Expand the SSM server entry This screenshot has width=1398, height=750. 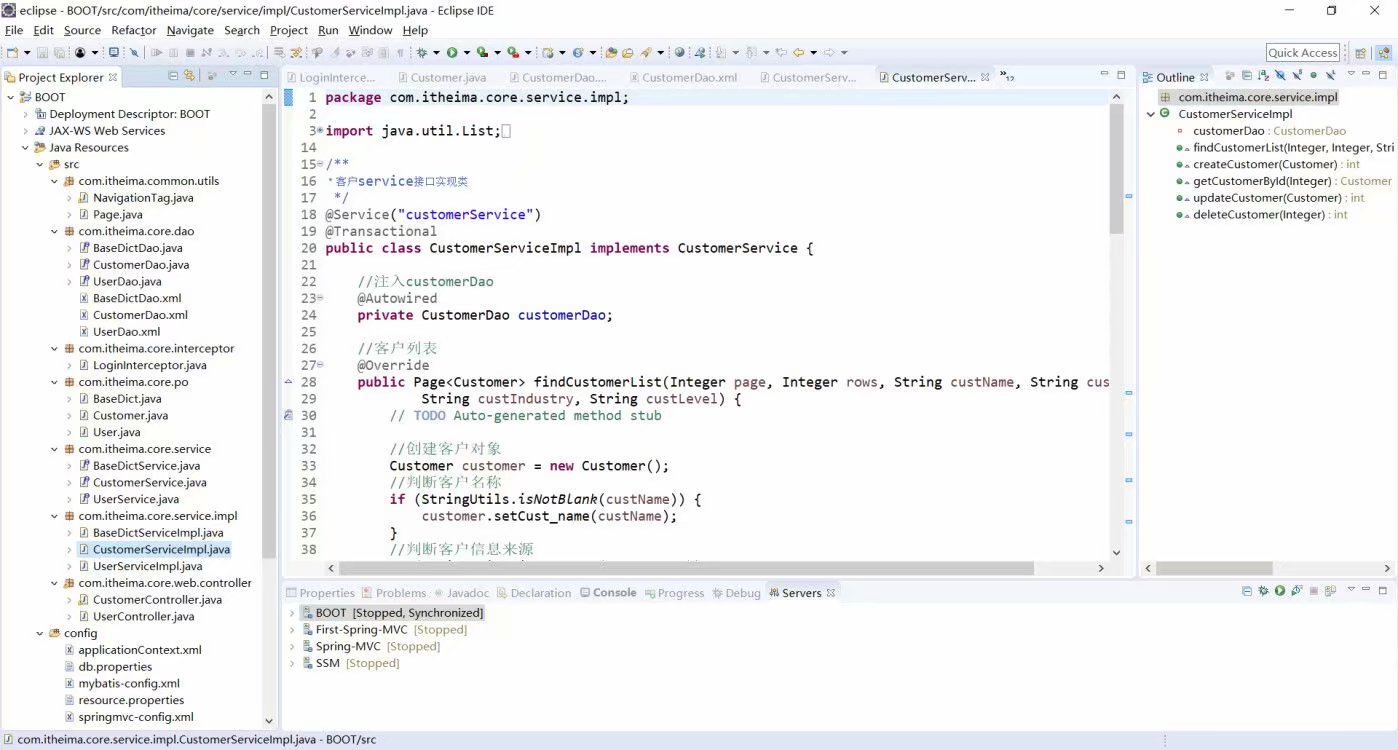pos(292,663)
